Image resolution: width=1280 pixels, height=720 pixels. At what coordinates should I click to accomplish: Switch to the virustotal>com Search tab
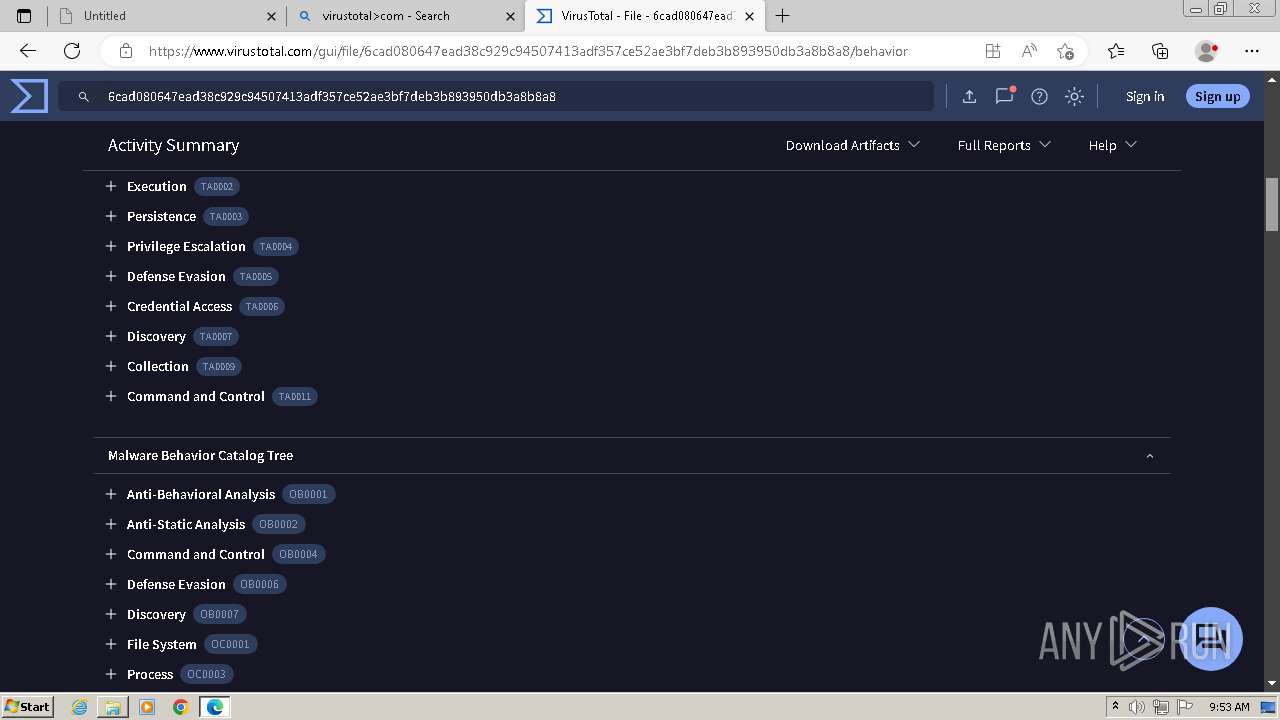[x=405, y=16]
